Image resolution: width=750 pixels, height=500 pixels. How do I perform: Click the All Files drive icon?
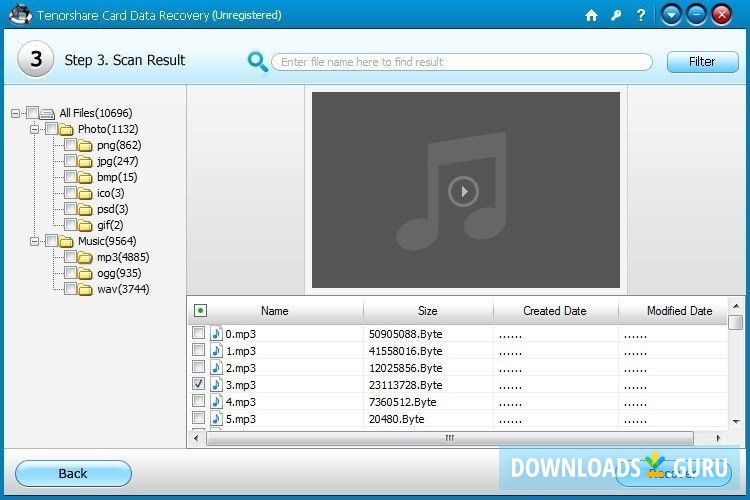coord(47,114)
